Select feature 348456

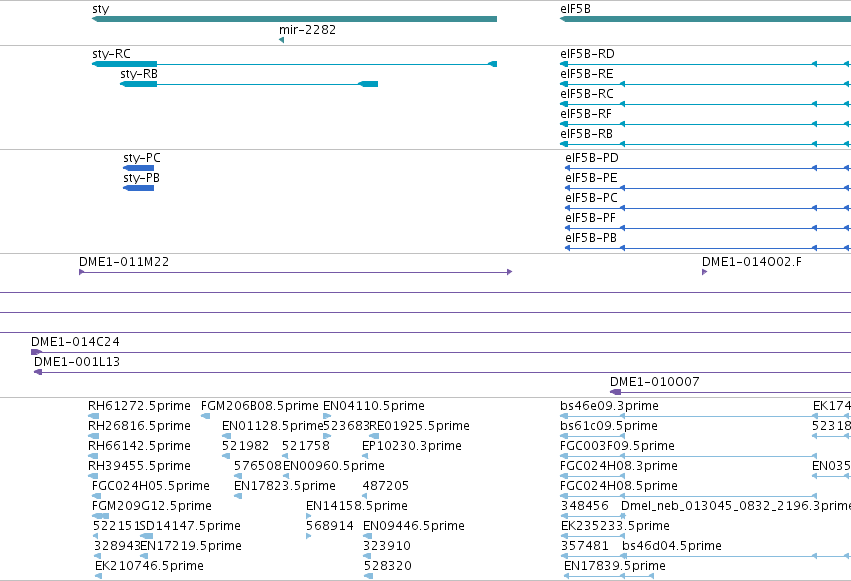[x=592, y=516]
